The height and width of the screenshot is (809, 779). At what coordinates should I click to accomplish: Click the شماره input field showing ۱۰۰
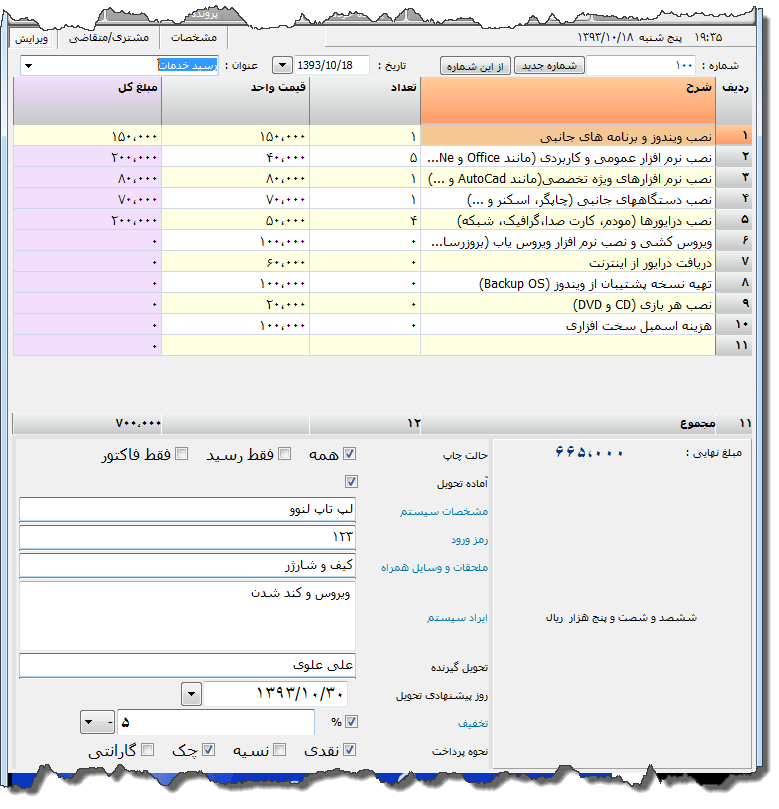tap(641, 66)
